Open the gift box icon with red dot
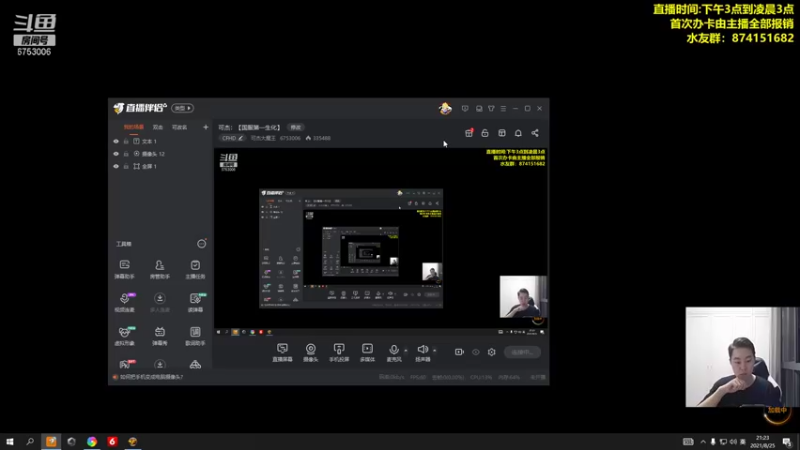Viewport: 800px width, 450px height. tap(469, 133)
